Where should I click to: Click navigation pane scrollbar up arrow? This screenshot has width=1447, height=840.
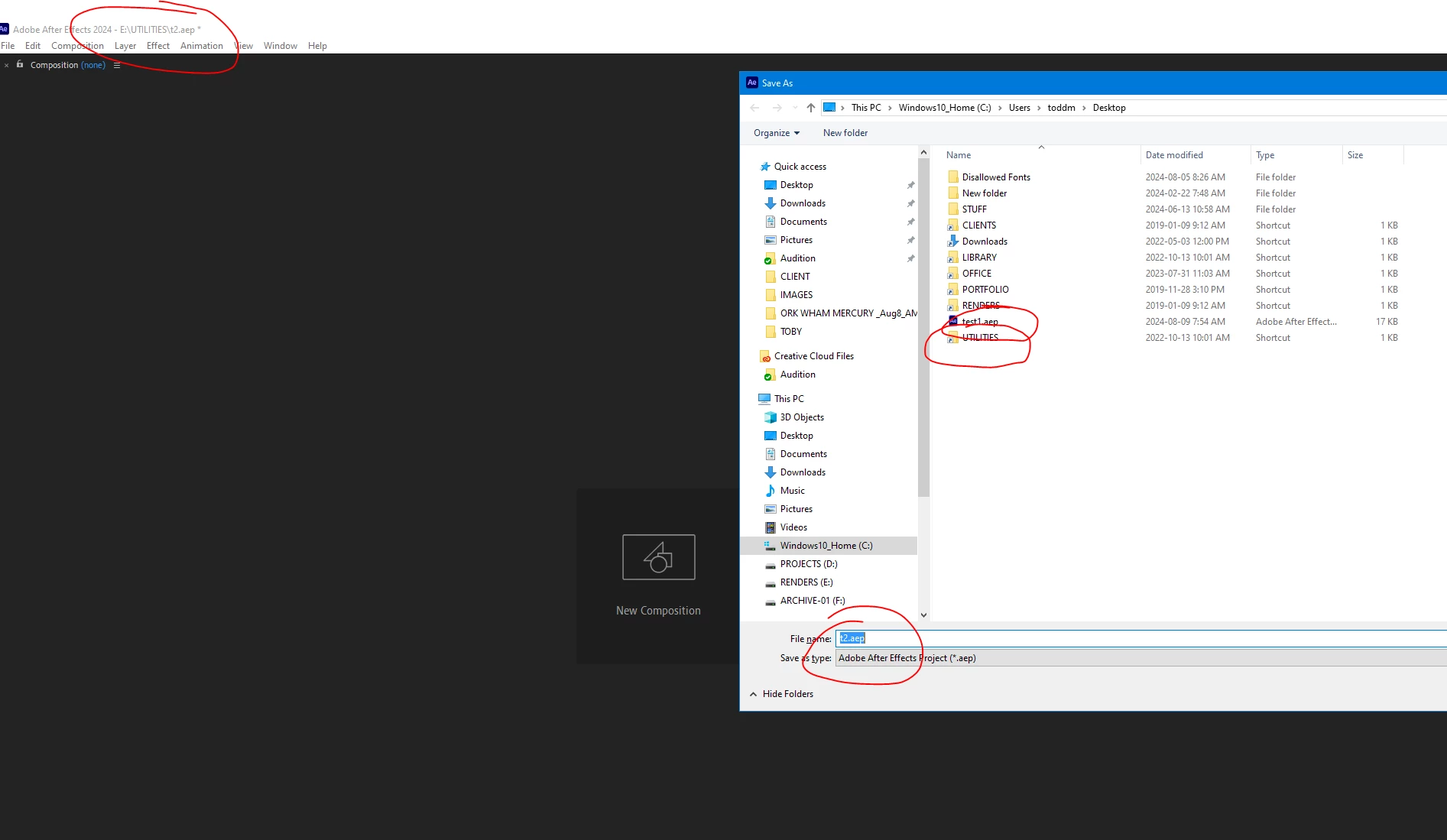coord(923,152)
